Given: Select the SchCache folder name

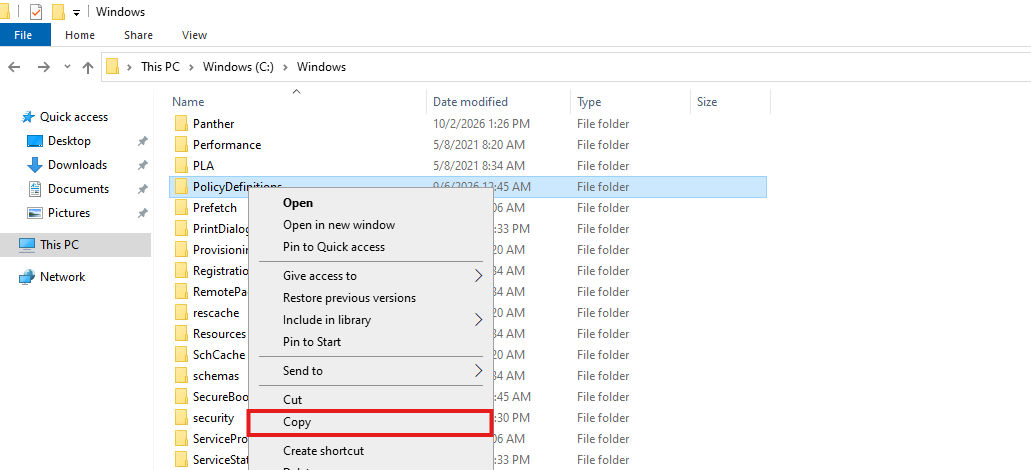Looking at the screenshot, I should click(x=219, y=355).
